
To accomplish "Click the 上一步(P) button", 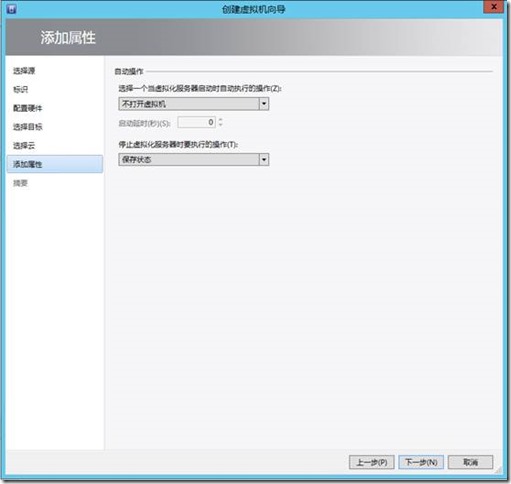I will (372, 462).
